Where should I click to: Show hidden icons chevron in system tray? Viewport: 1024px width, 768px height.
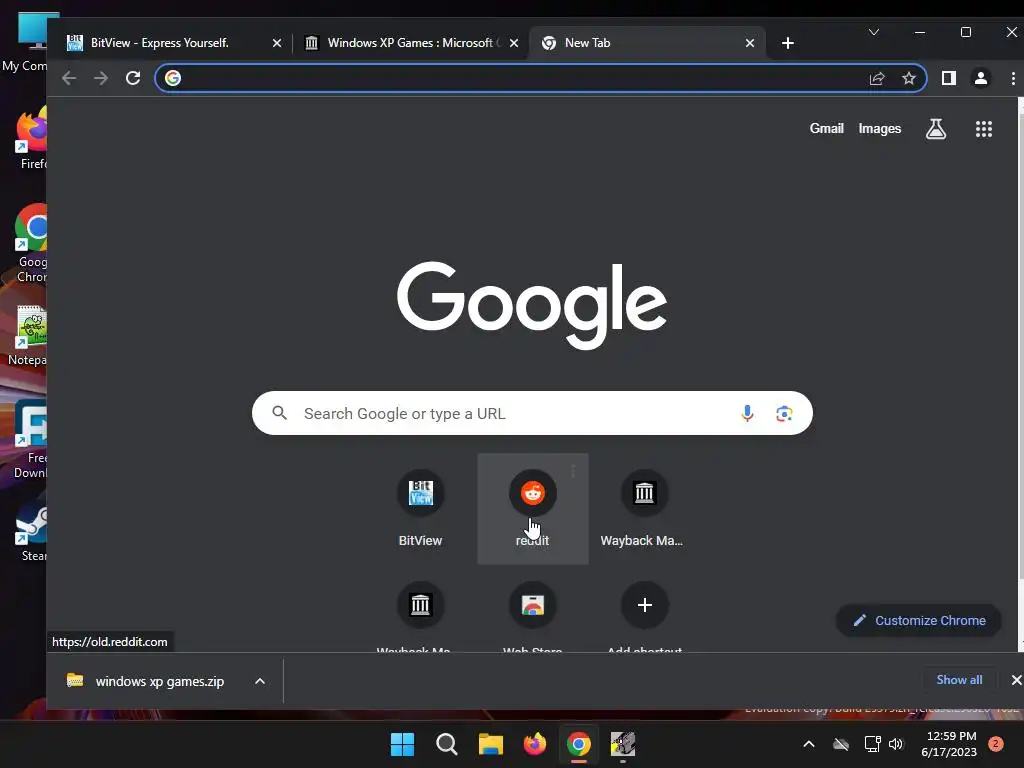pos(808,744)
